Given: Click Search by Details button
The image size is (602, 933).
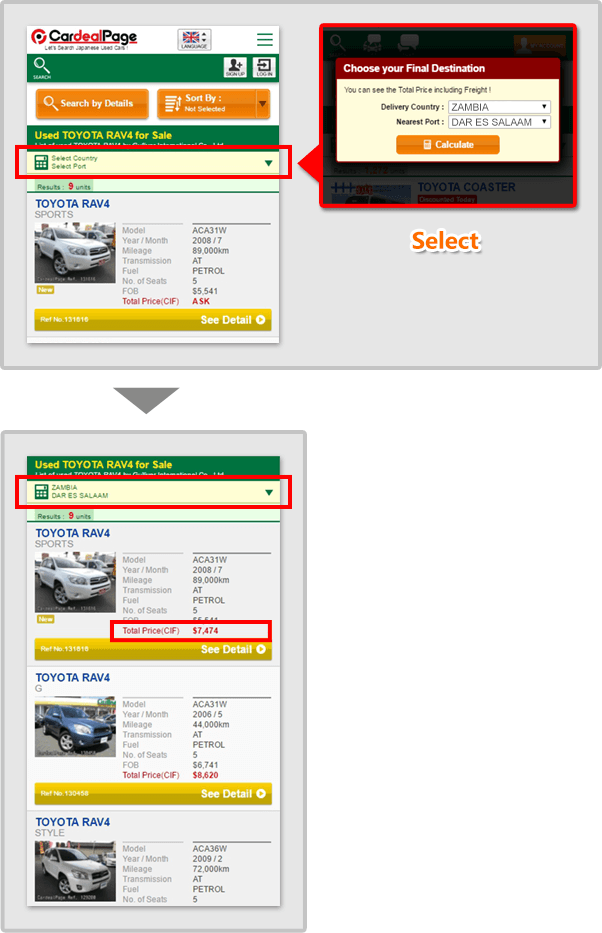Looking at the screenshot, I should click(92, 104).
